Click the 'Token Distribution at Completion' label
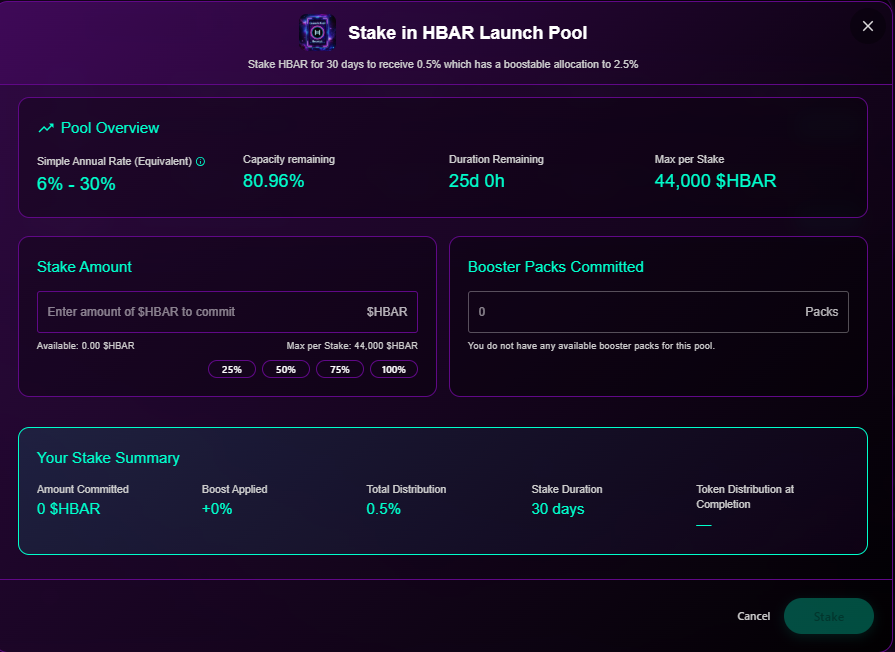895x652 pixels. pos(745,497)
